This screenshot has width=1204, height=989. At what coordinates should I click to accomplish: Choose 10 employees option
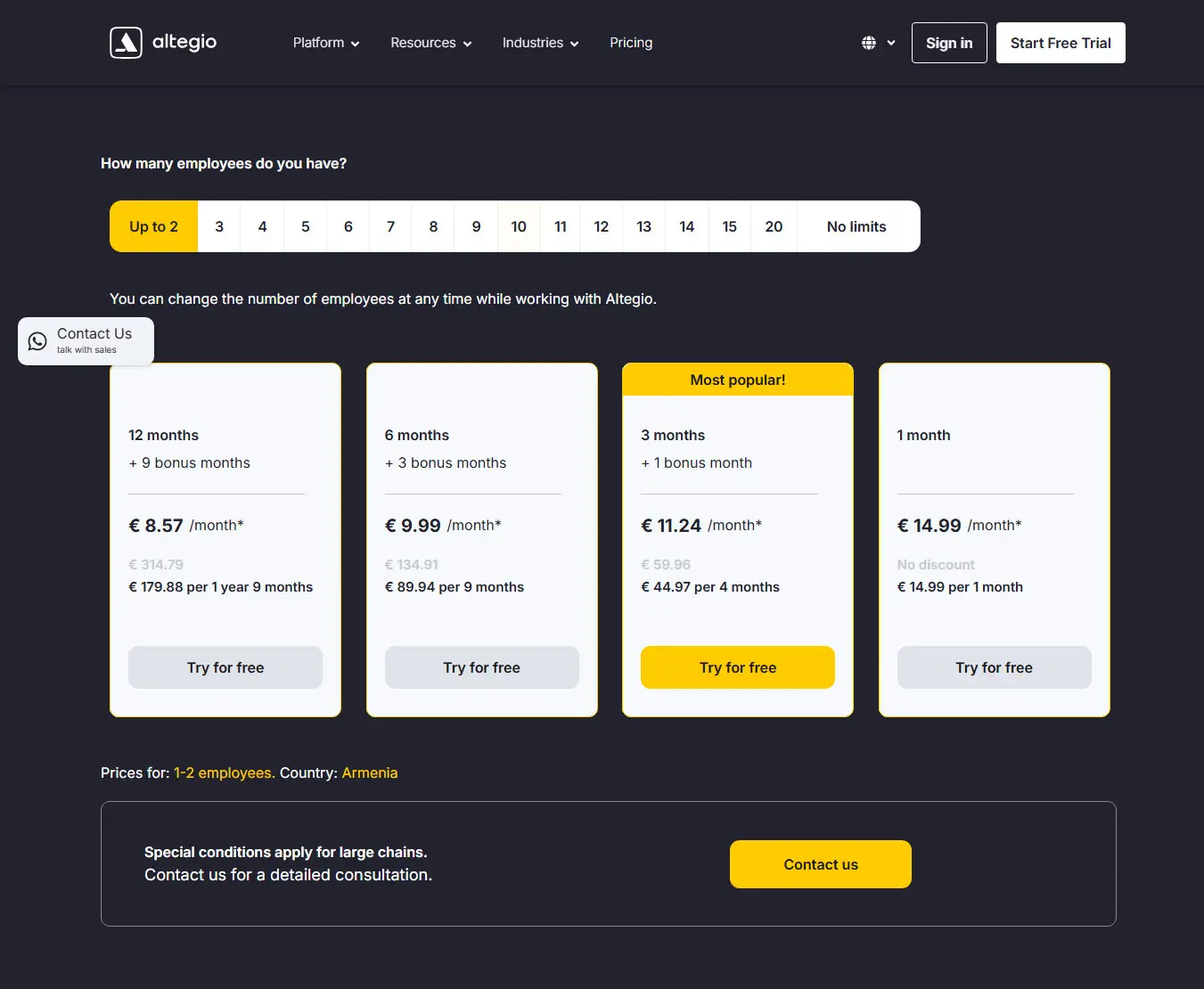(519, 226)
